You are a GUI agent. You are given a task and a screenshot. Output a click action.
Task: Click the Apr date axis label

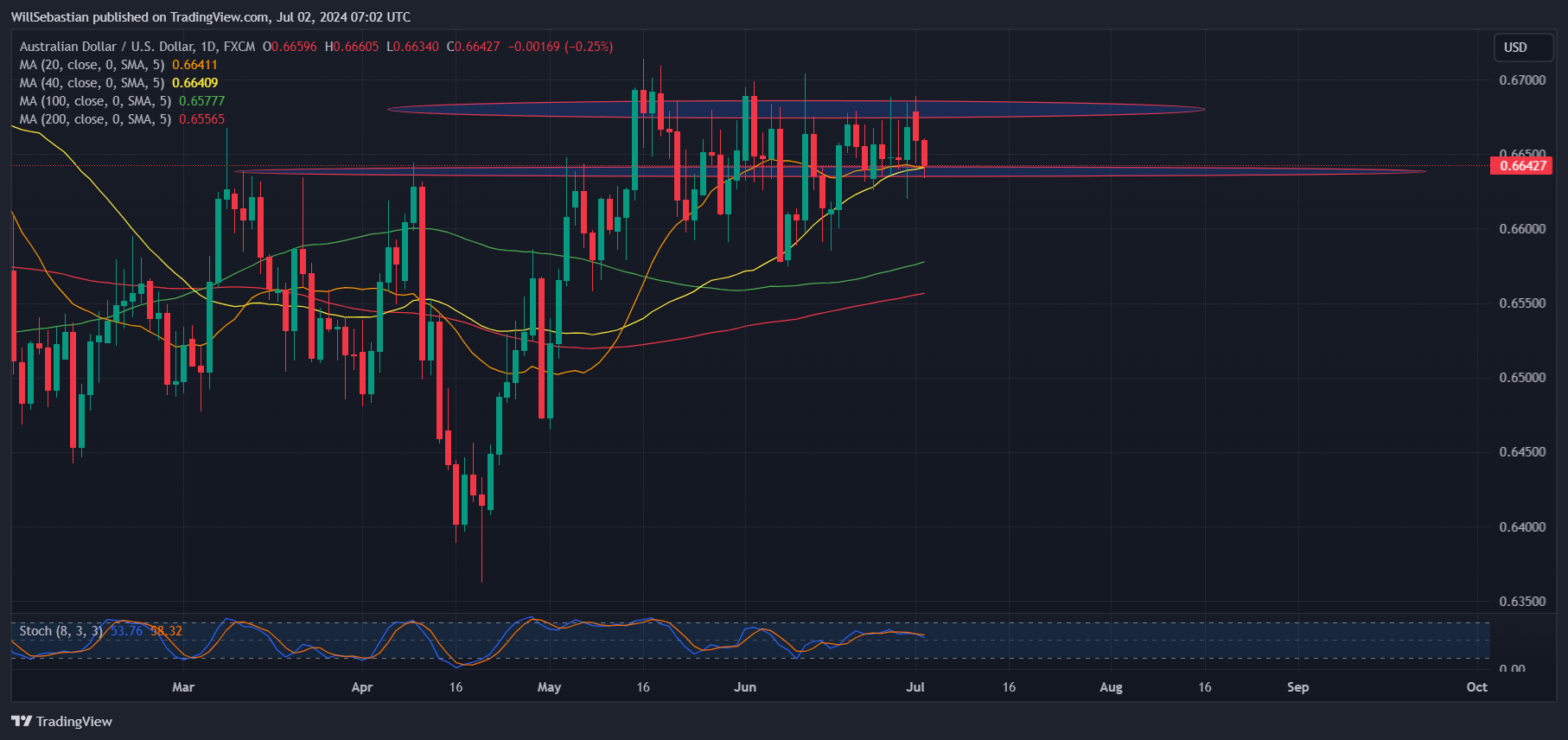point(362,687)
